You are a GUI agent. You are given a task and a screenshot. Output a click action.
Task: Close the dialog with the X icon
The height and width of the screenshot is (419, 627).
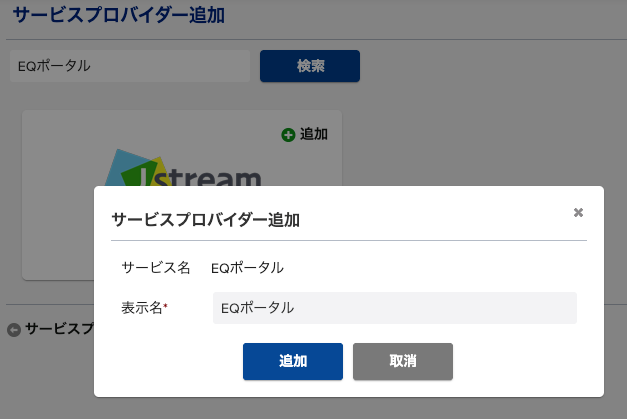pos(578,212)
